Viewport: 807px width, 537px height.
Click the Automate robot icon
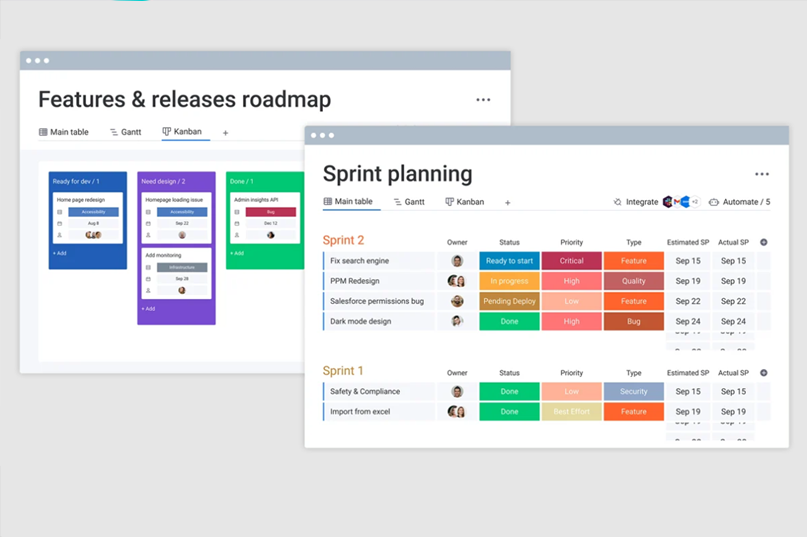714,202
